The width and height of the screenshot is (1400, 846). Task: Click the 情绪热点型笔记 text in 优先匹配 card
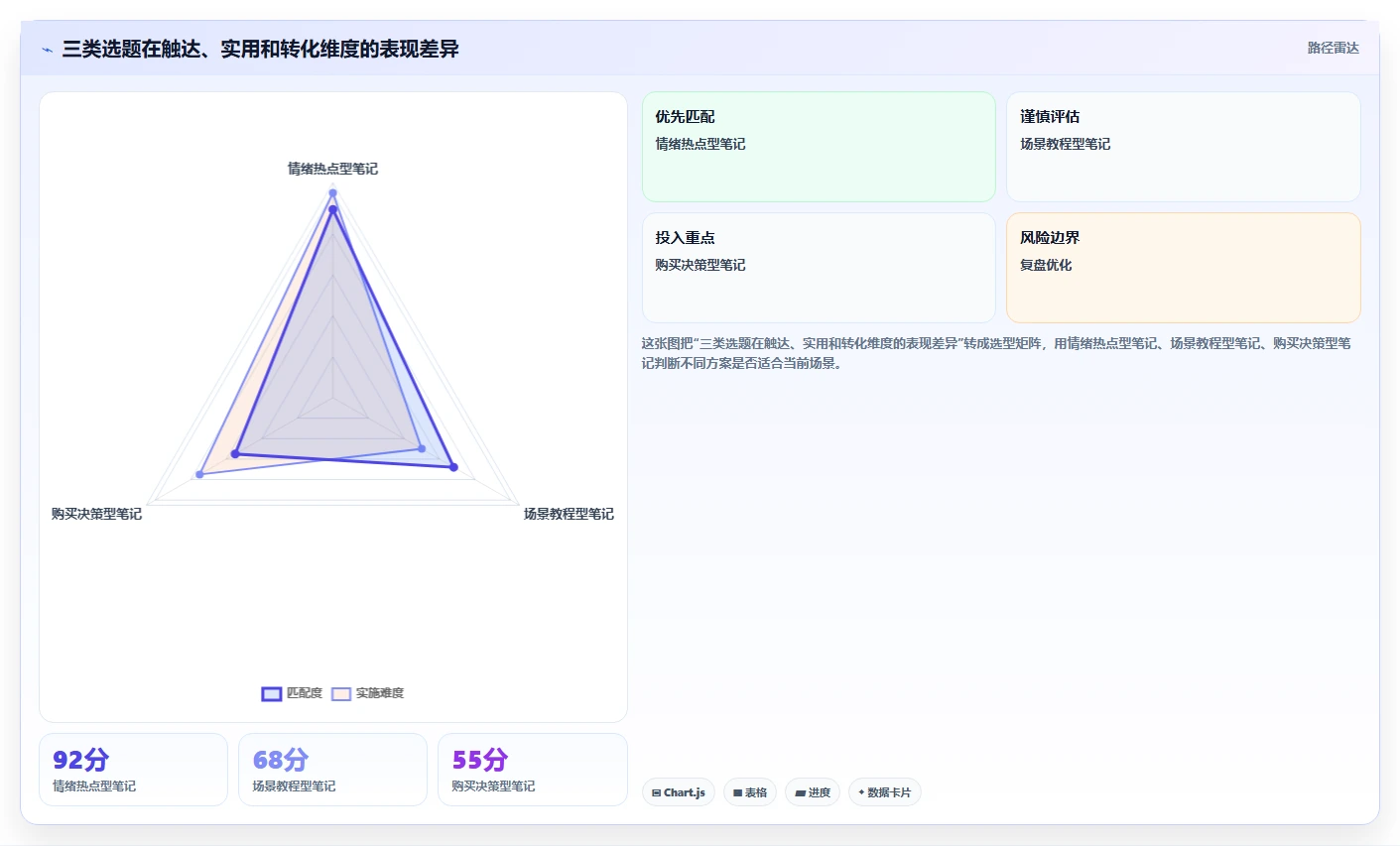click(x=700, y=144)
